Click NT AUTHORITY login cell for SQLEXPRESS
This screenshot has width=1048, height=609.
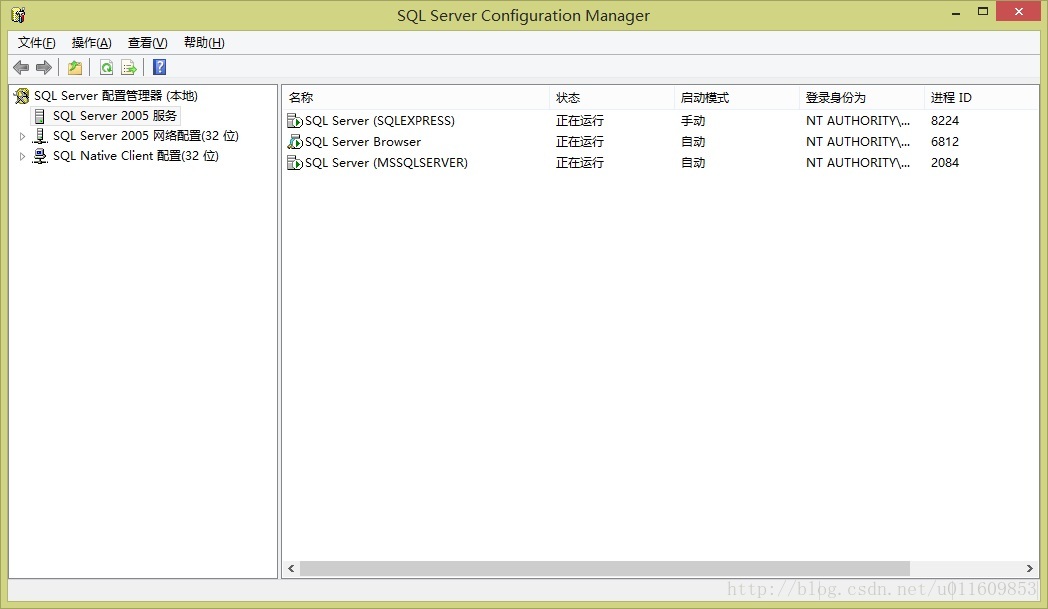[x=858, y=121]
